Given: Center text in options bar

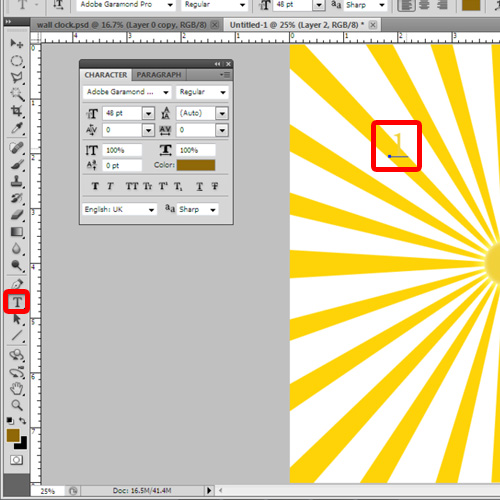Looking at the screenshot, I should click(x=424, y=5).
